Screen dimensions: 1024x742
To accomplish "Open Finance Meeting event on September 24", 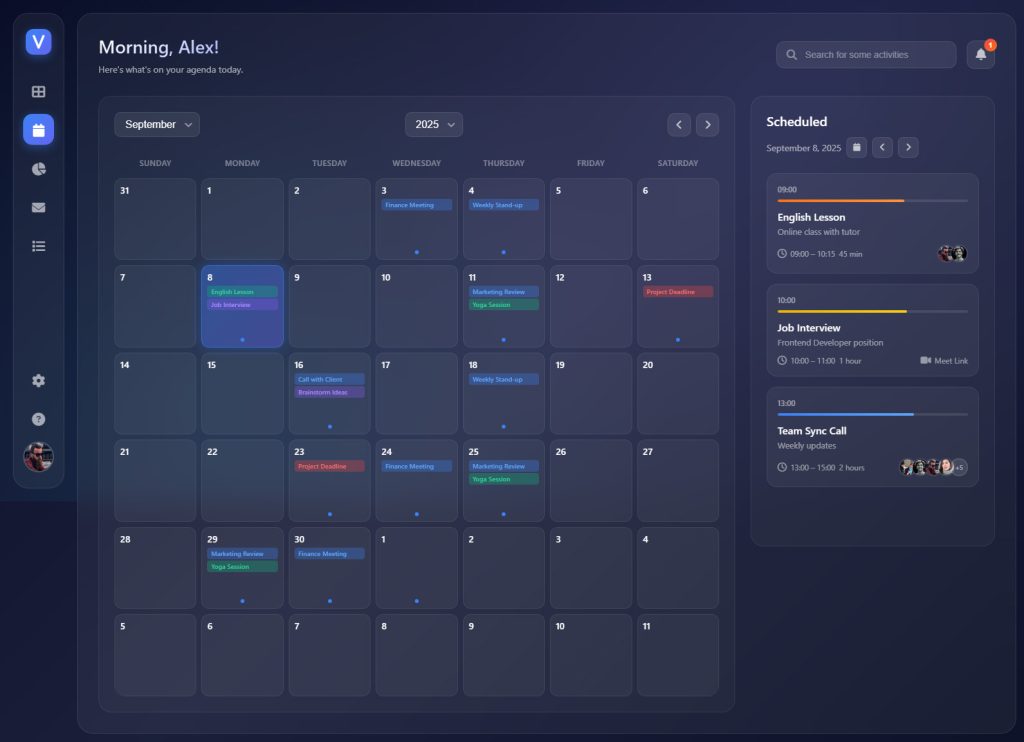I will coord(417,466).
